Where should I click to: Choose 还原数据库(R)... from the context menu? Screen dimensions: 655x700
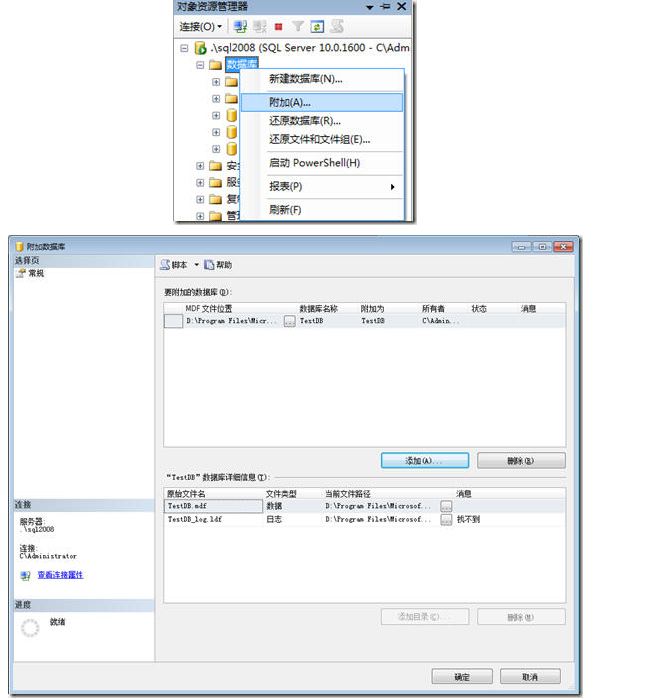point(304,121)
